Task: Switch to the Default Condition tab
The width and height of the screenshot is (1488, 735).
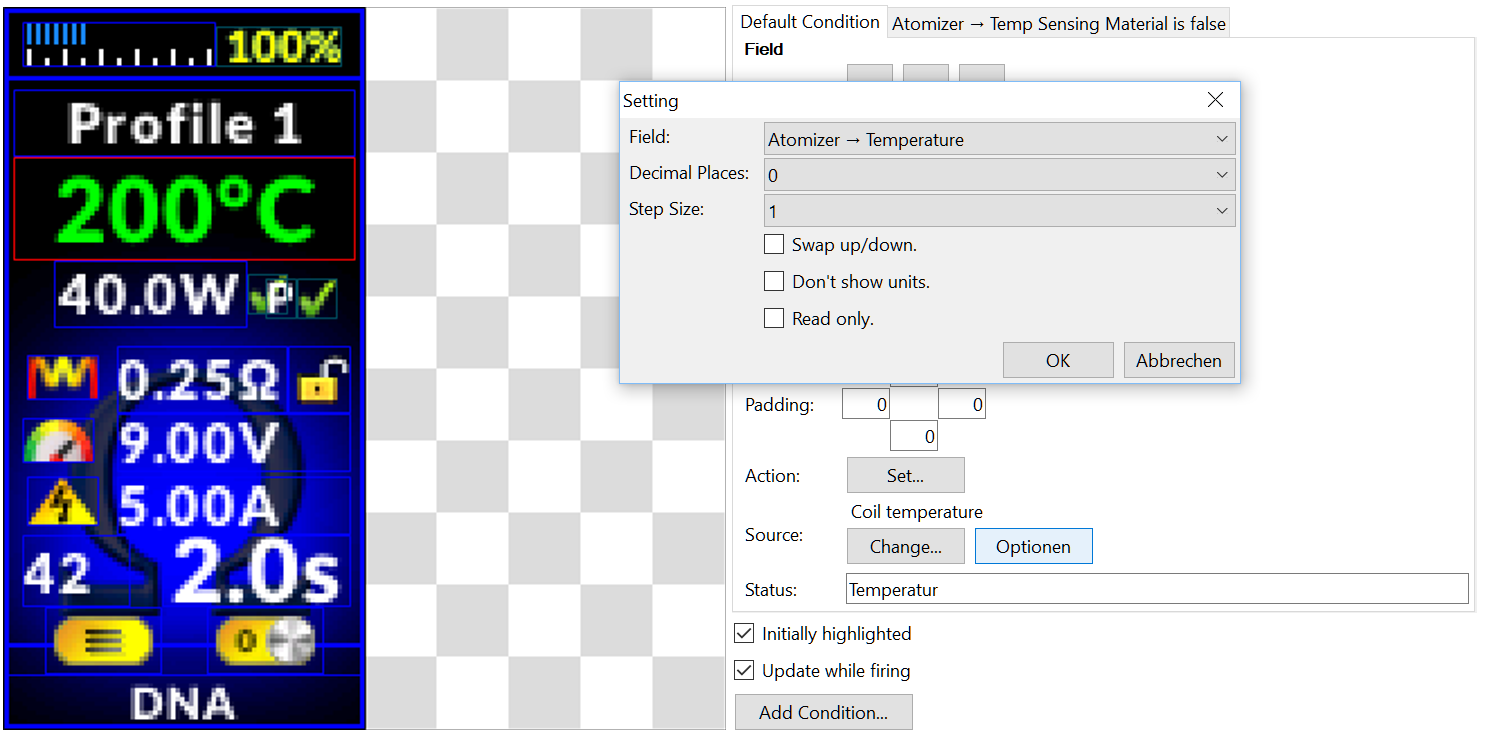Action: [810, 22]
